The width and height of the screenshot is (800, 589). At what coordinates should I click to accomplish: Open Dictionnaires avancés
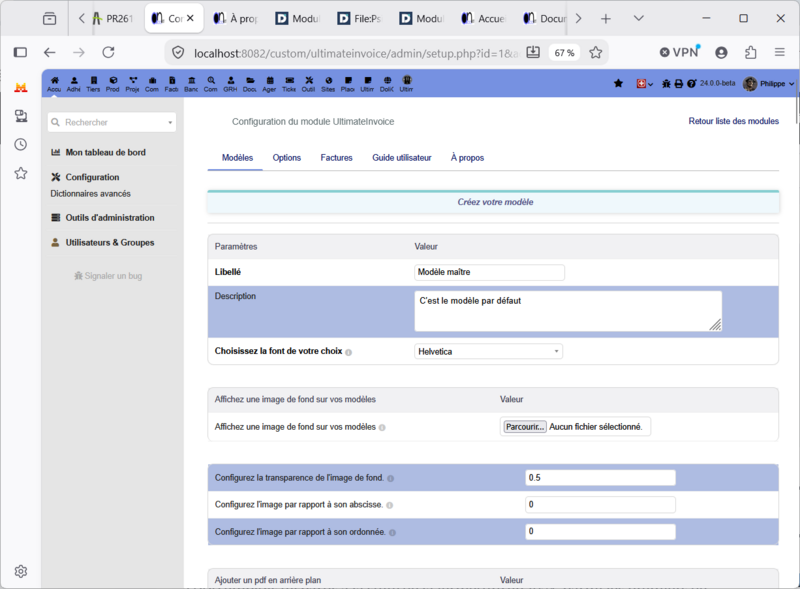click(x=90, y=193)
